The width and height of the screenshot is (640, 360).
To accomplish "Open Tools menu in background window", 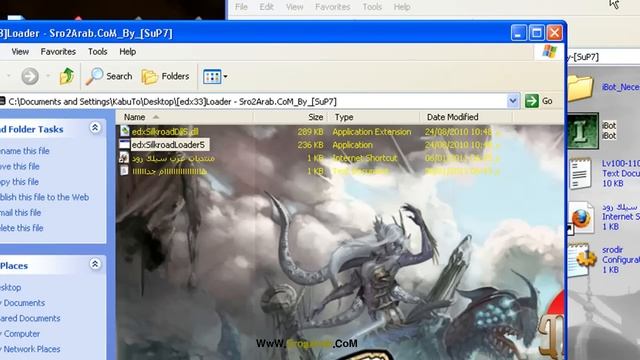I will pos(372,7).
